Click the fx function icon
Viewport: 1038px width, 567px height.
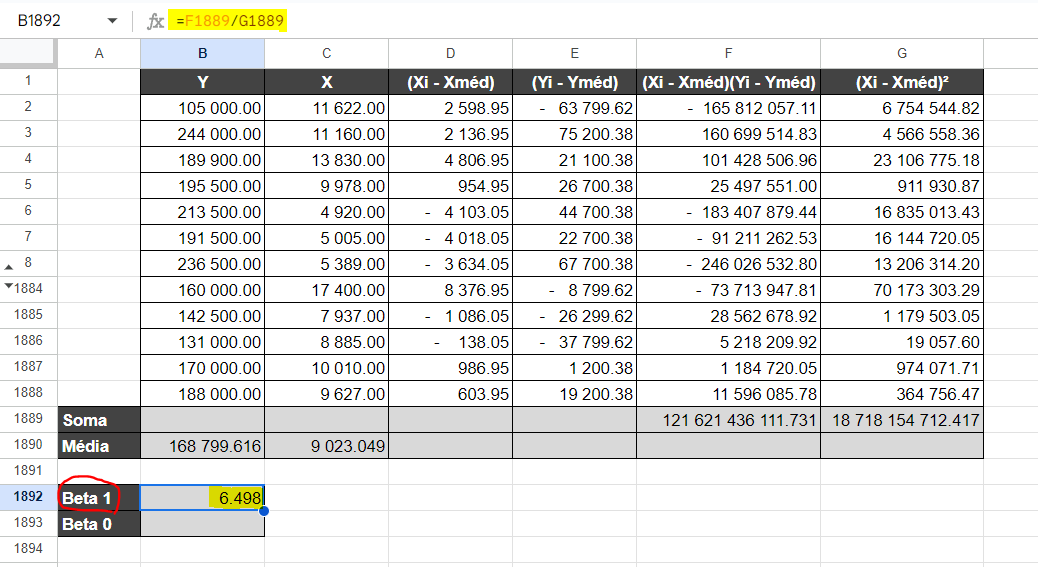coord(155,21)
